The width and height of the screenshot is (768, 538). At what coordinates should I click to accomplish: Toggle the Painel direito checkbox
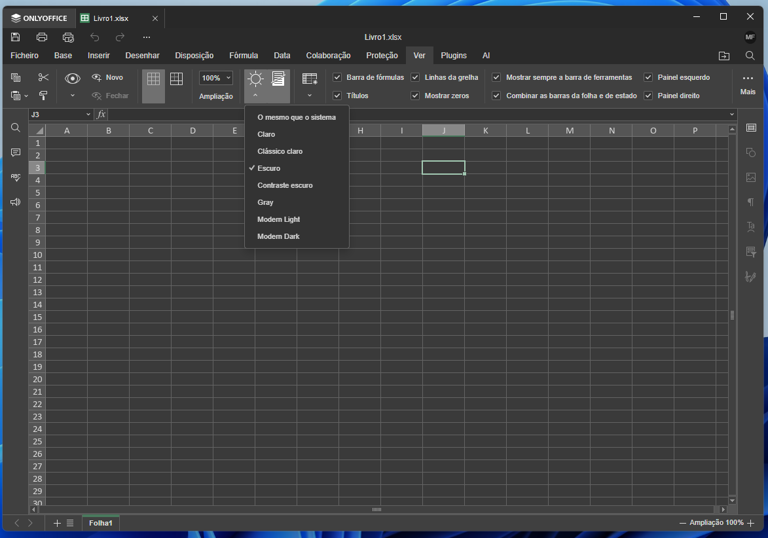[x=648, y=96]
